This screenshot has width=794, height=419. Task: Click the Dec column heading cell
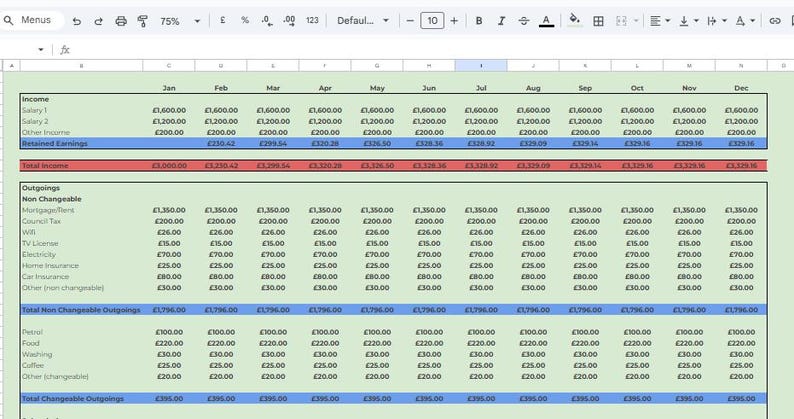point(741,88)
